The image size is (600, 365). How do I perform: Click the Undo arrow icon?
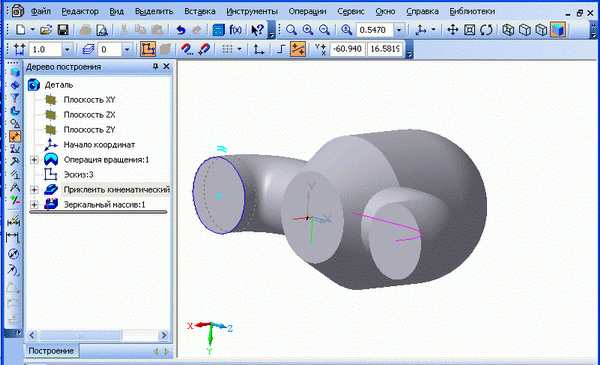181,30
